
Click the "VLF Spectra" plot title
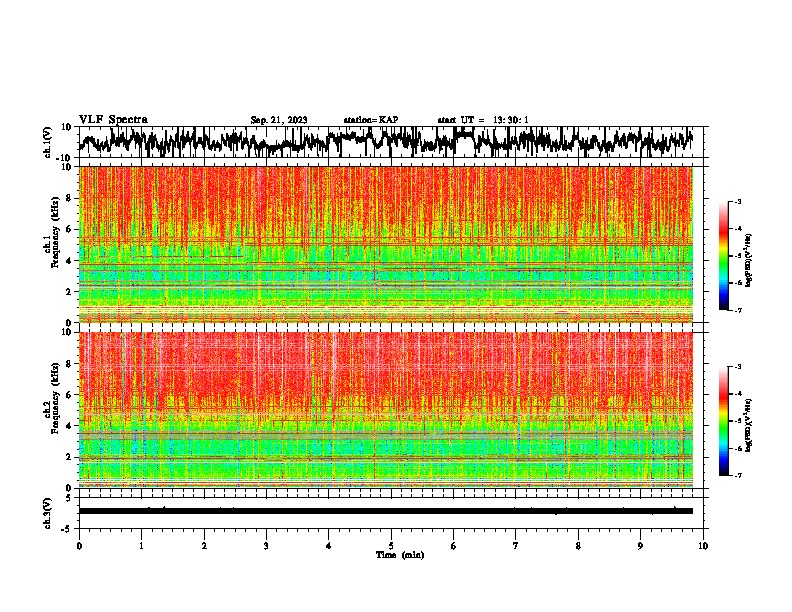[x=113, y=119]
